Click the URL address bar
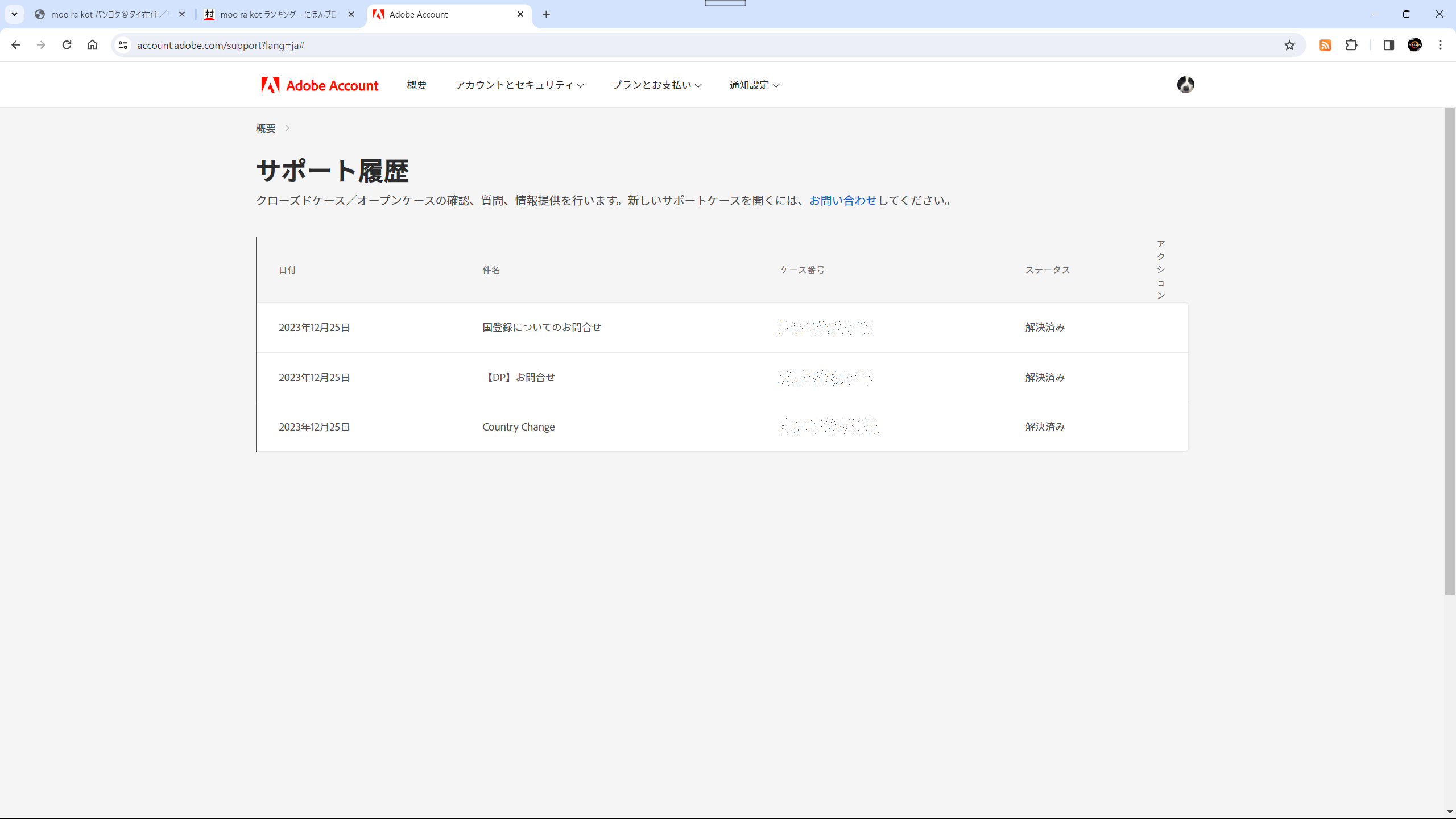 682,45
